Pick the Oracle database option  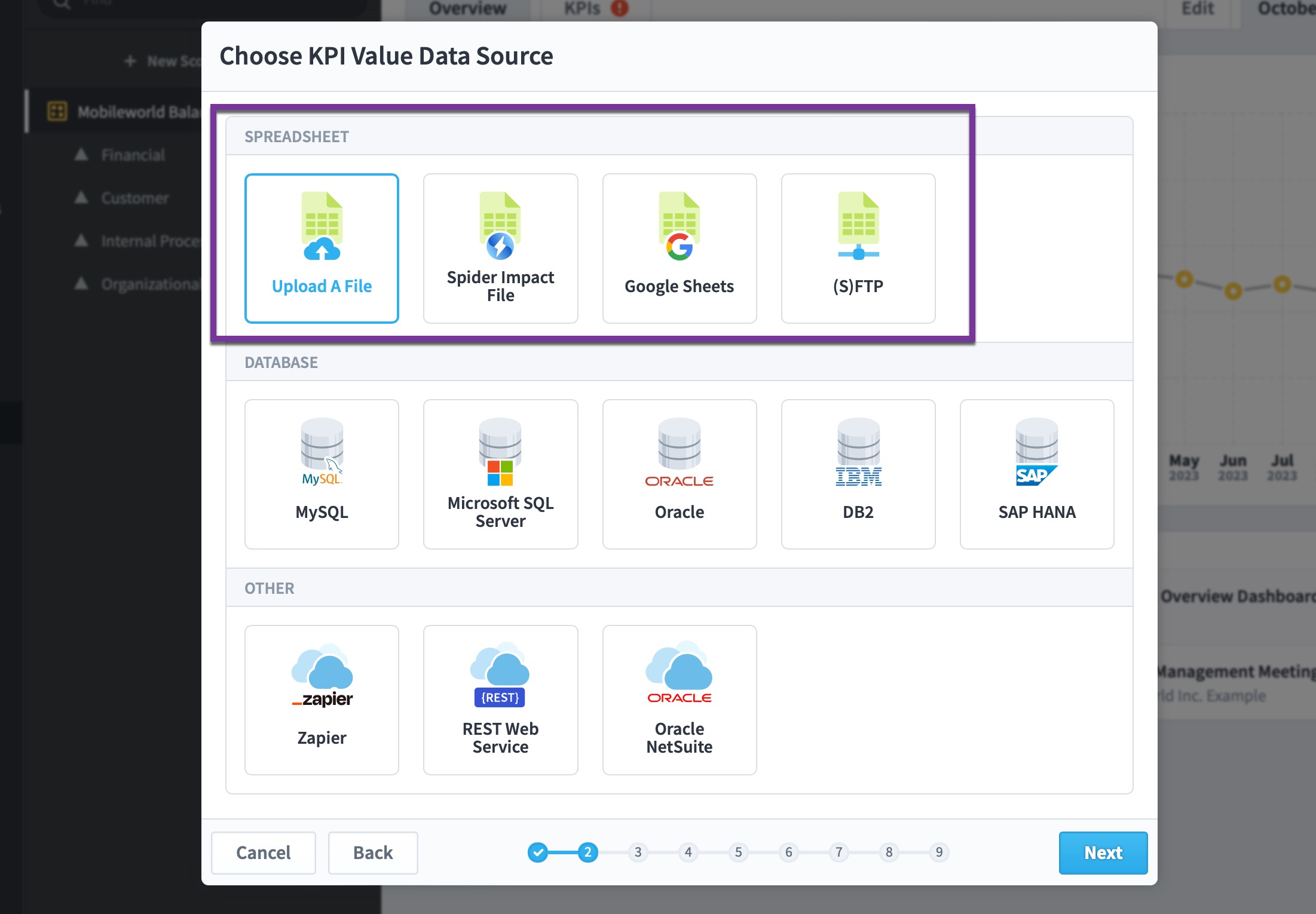(680, 474)
